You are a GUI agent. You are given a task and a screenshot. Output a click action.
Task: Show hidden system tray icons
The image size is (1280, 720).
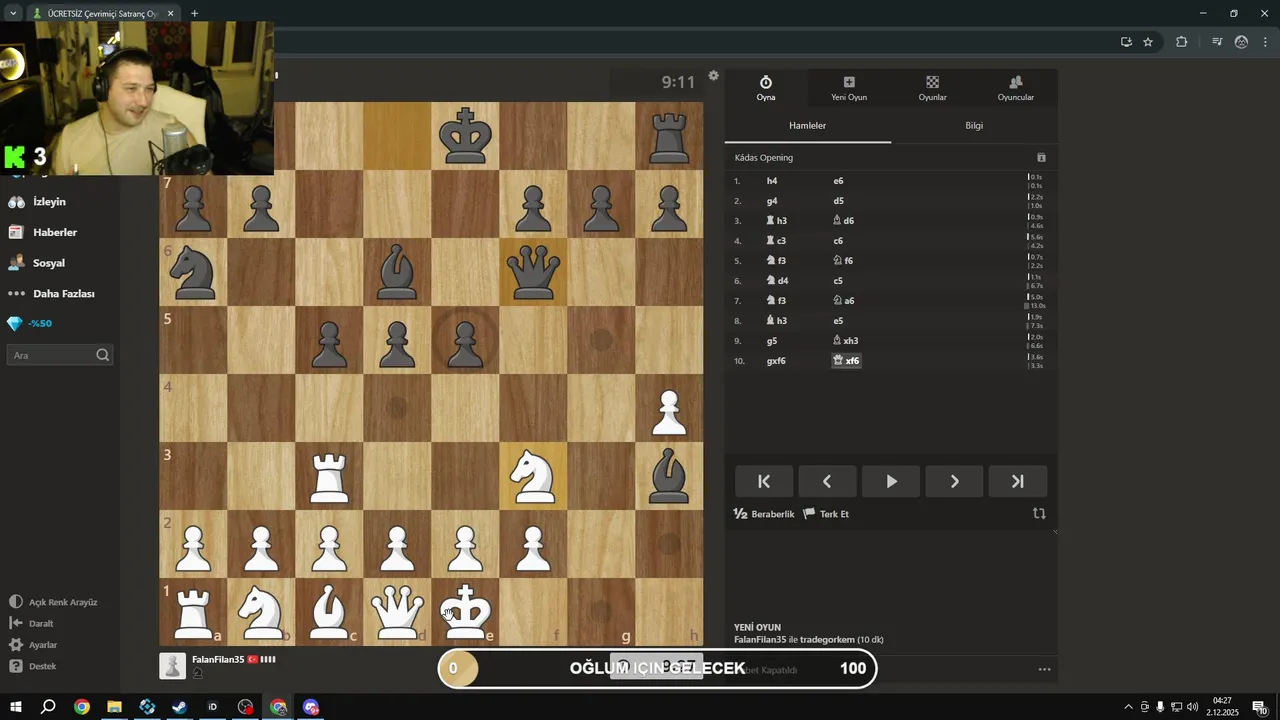pos(1129,707)
